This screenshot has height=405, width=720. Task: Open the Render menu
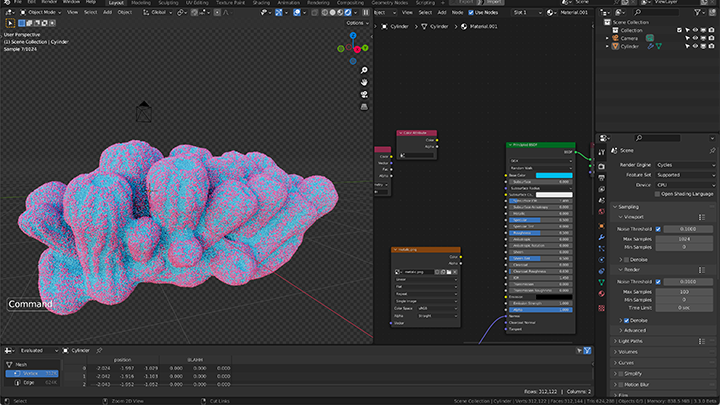pyautogui.click(x=49, y=2)
